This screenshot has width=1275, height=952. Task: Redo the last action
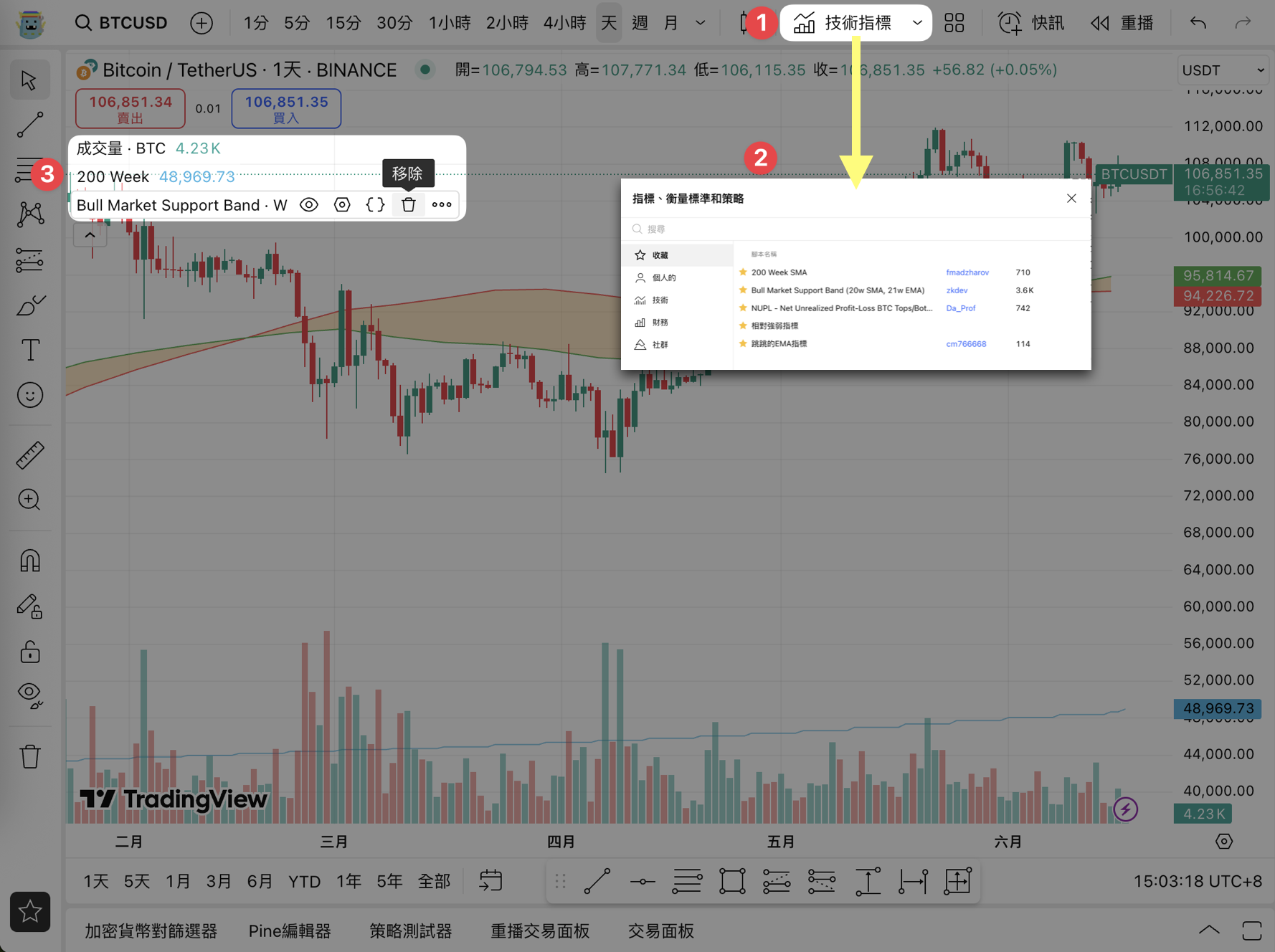pyautogui.click(x=1243, y=23)
